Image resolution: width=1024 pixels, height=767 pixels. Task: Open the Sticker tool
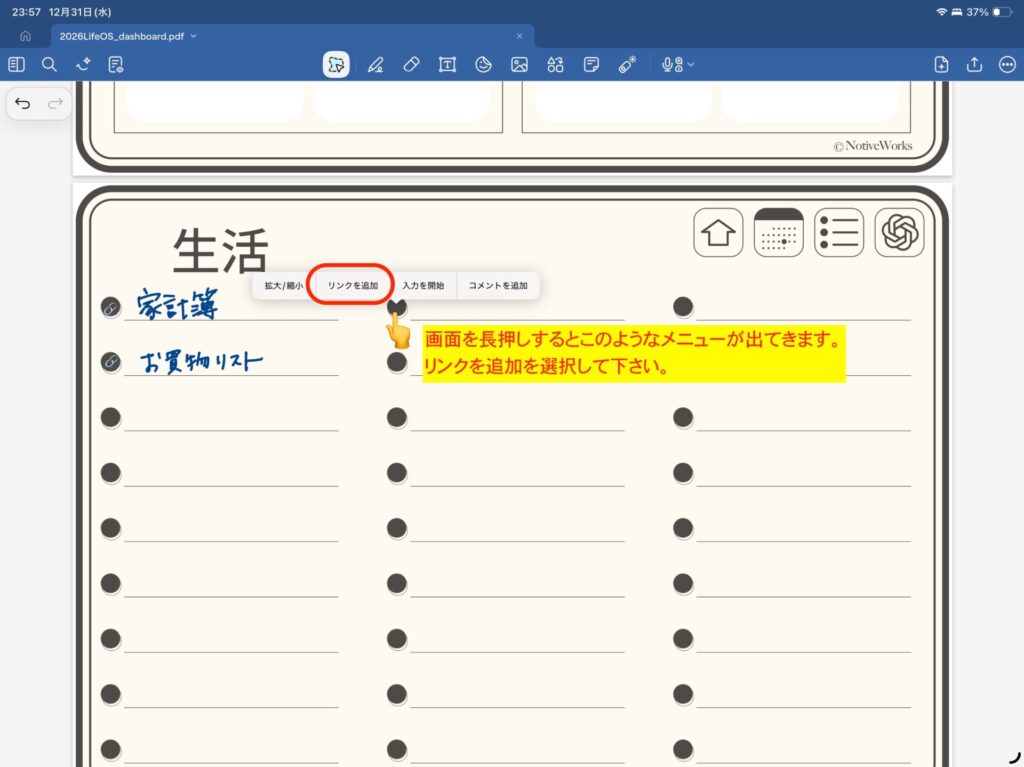click(x=483, y=65)
